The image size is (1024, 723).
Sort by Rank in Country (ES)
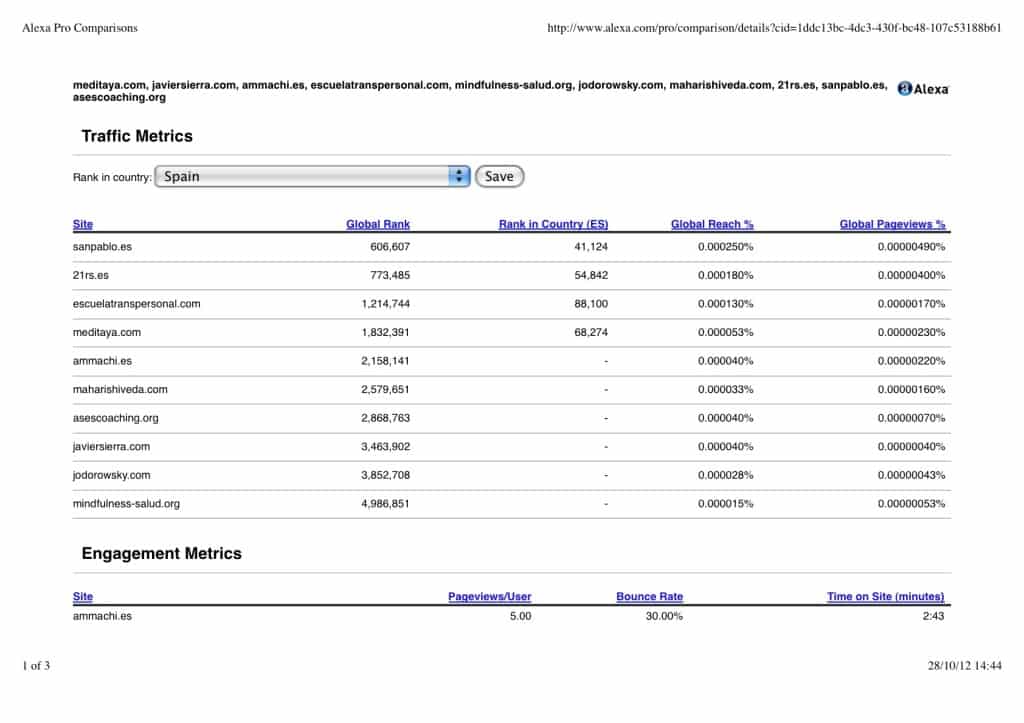[553, 224]
